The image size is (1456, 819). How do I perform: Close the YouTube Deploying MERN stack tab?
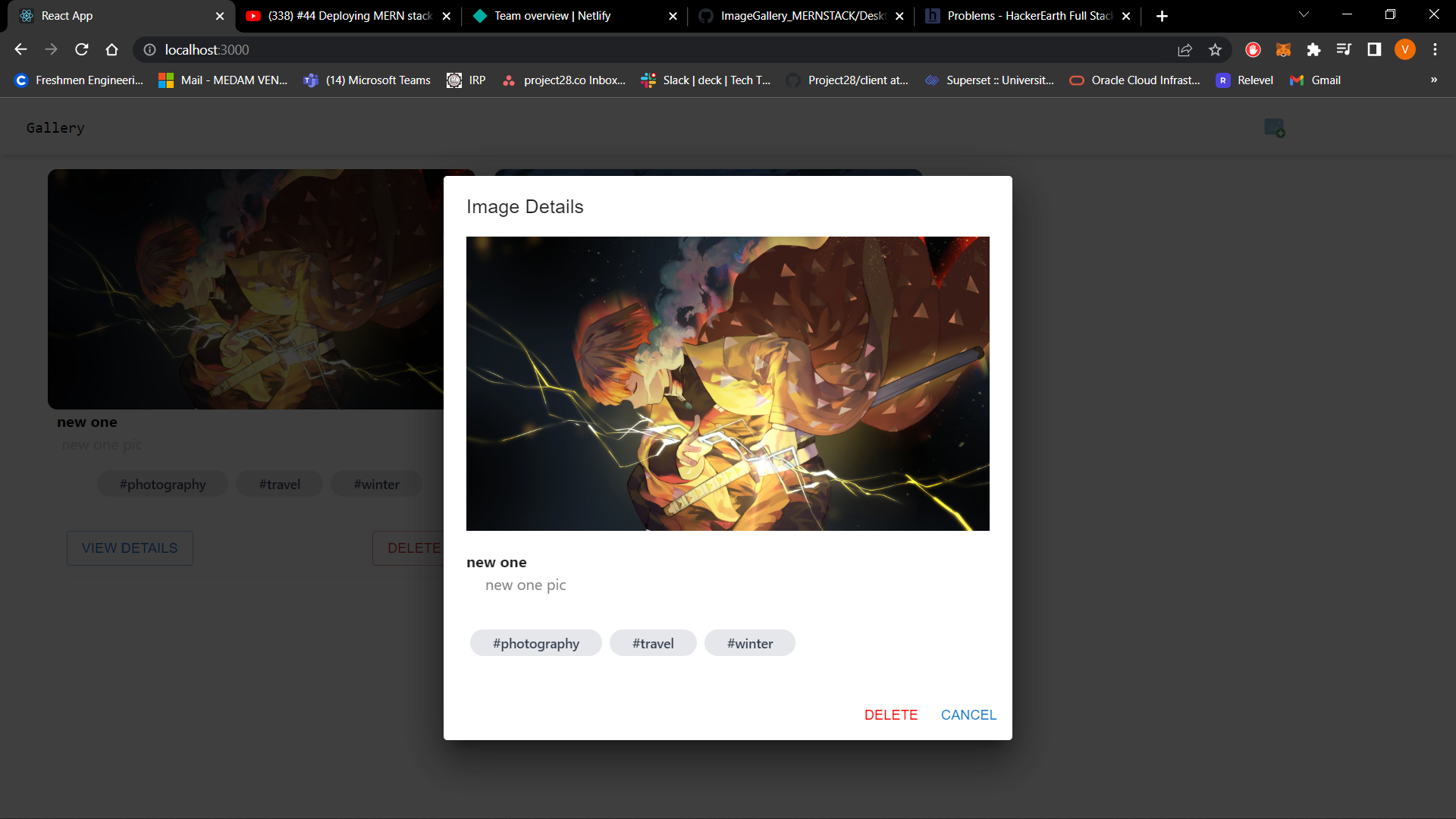[447, 16]
